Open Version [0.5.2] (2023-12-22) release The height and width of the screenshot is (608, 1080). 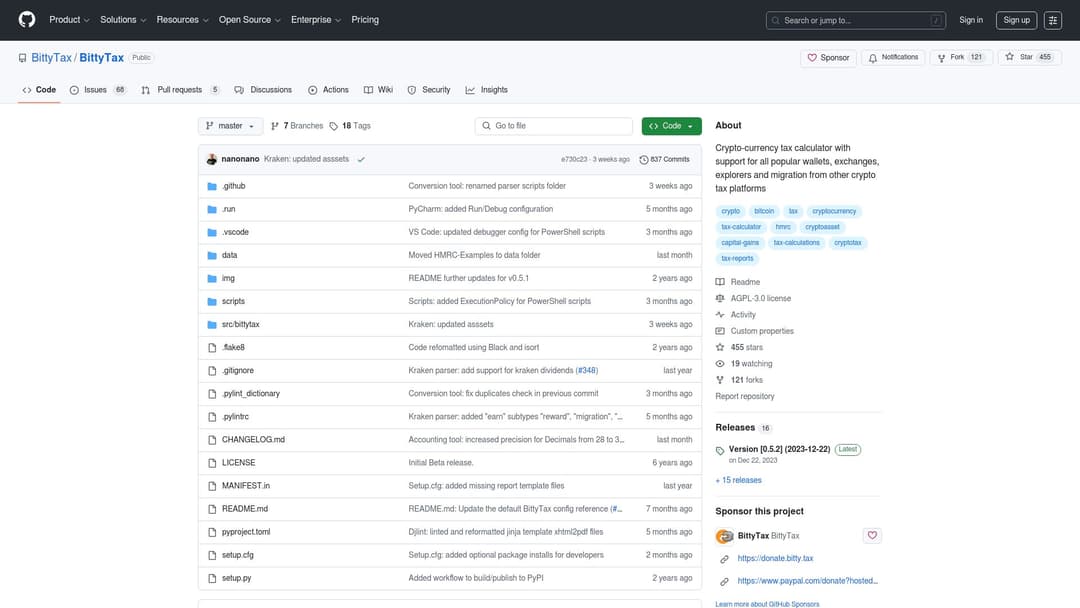click(779, 450)
